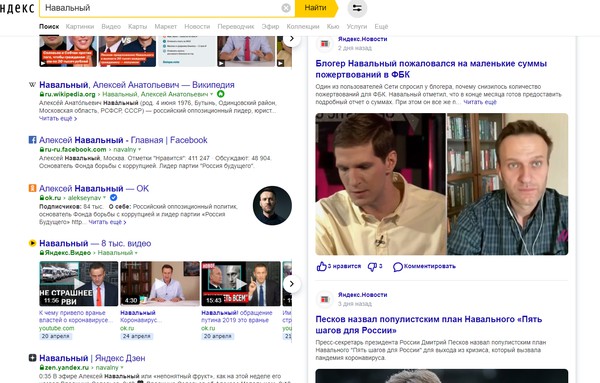Switch to the Коллекции tab
The height and width of the screenshot is (383, 600).
coord(303,26)
